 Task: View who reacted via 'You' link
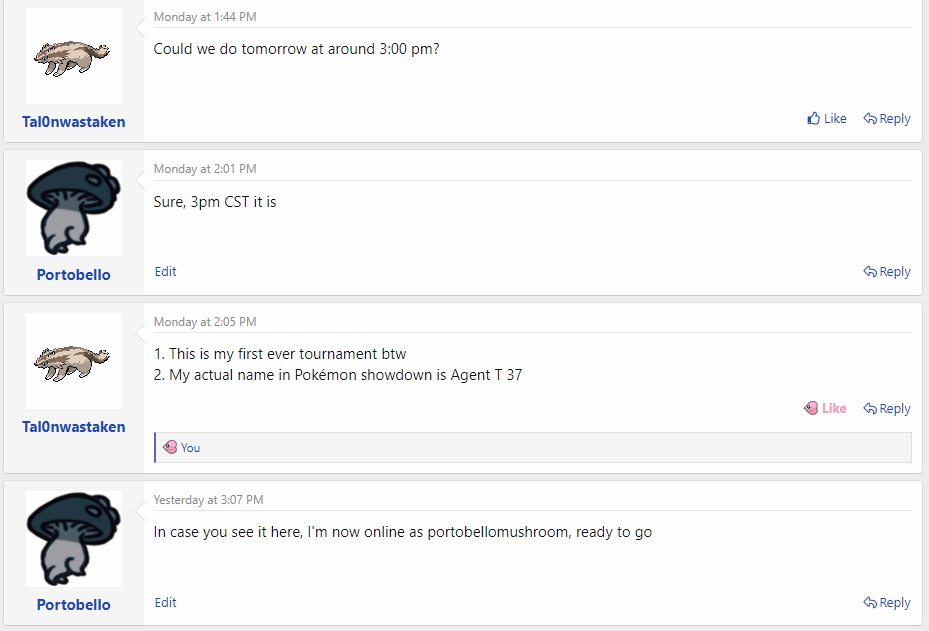[x=190, y=448]
